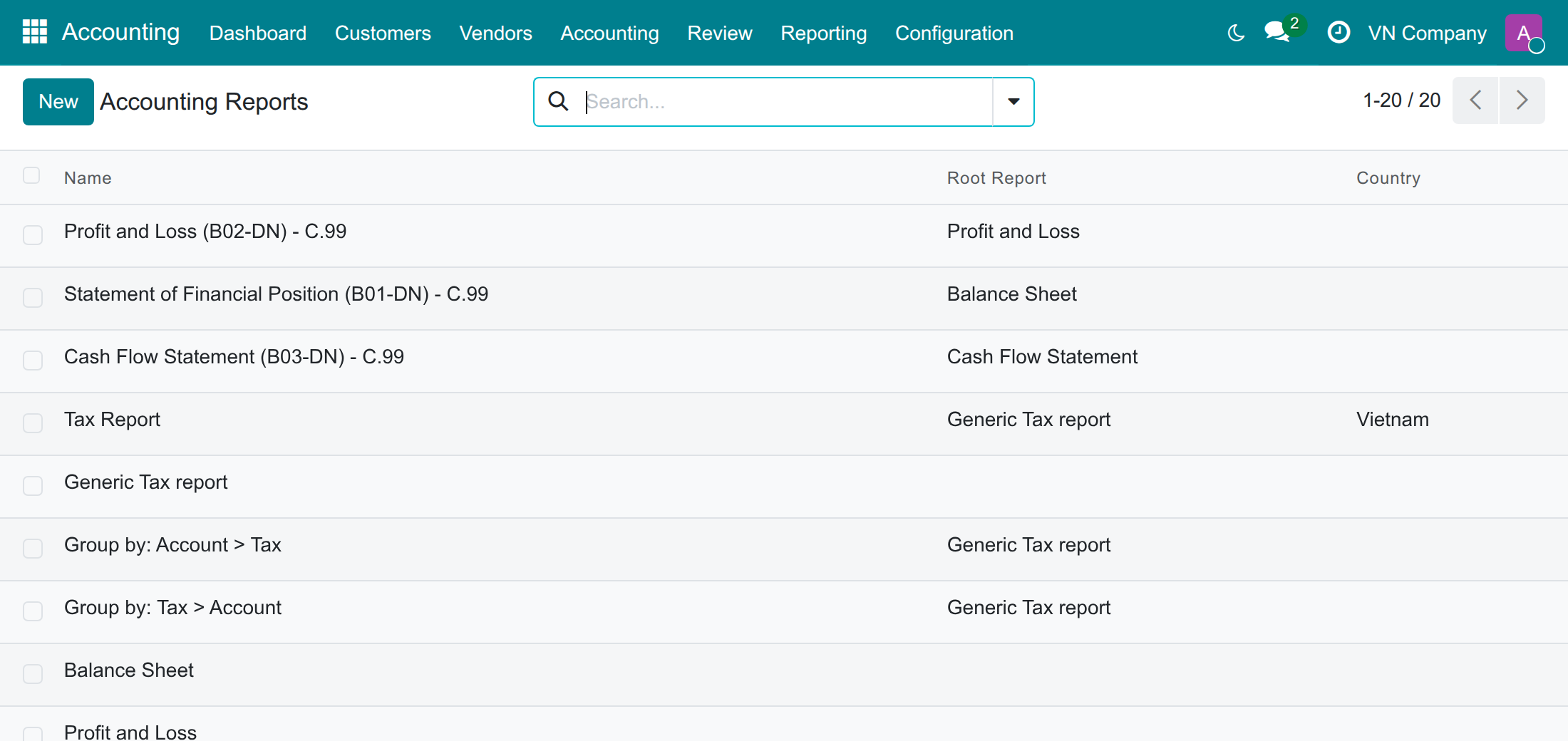The width and height of the screenshot is (1568, 741).
Task: Click the New button
Action: click(x=58, y=102)
